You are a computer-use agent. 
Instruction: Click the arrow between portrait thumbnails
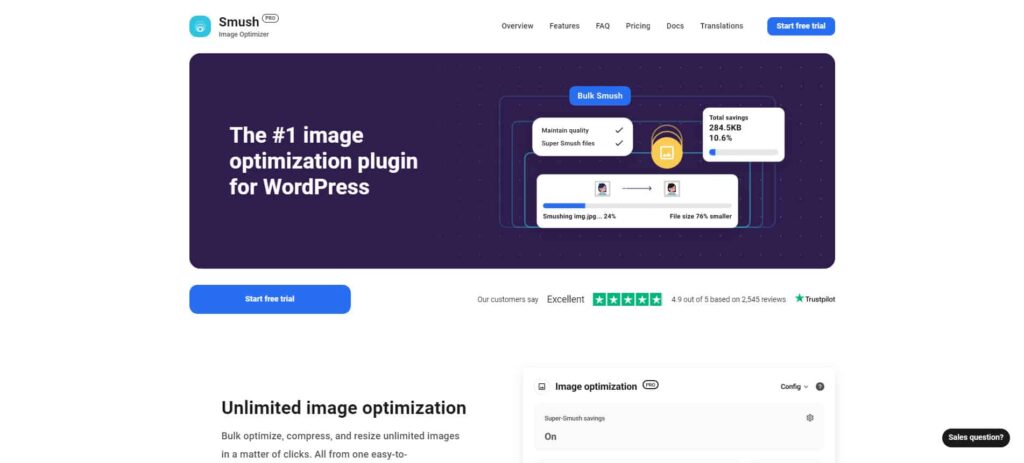pyautogui.click(x=637, y=189)
